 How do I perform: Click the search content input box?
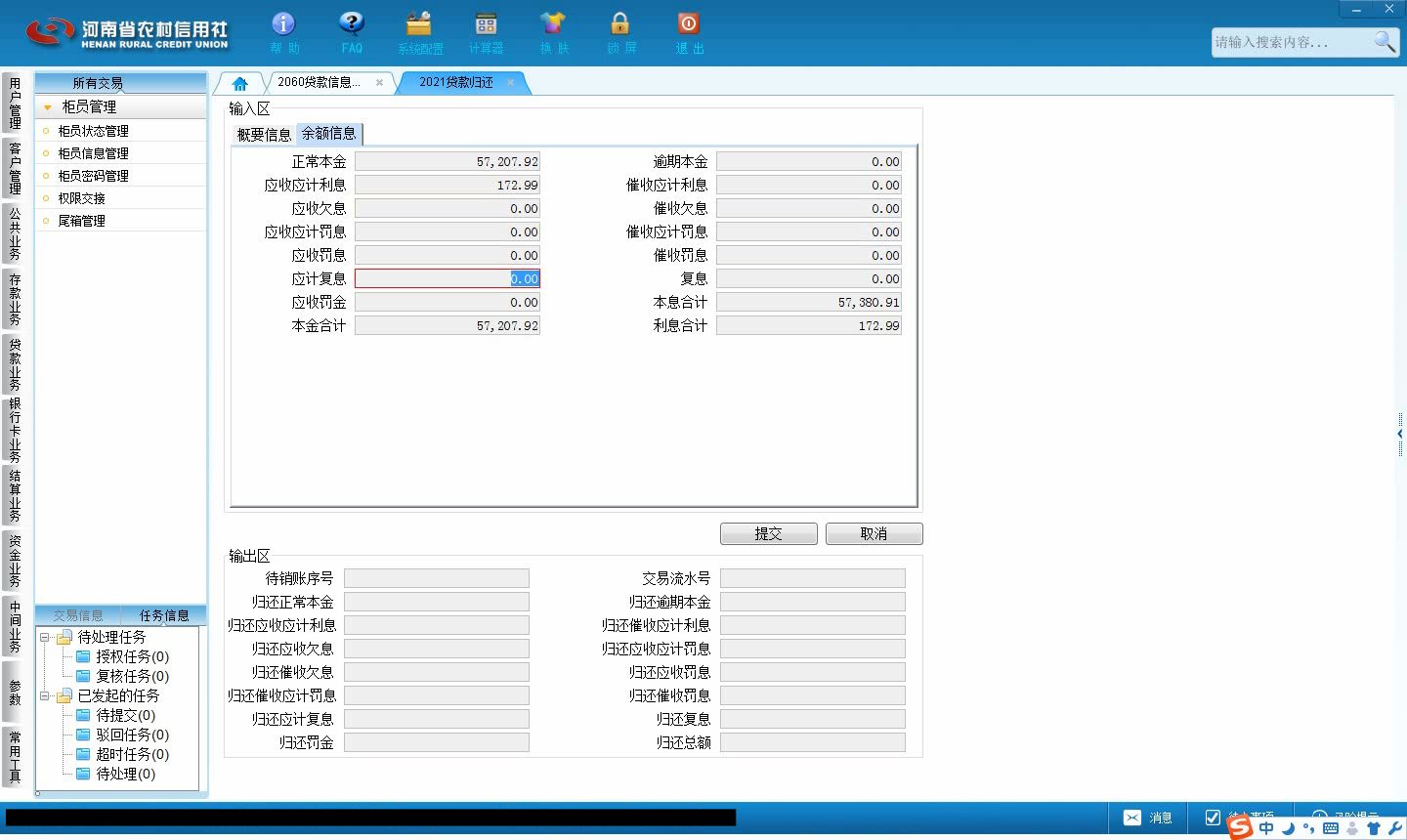click(x=1292, y=42)
